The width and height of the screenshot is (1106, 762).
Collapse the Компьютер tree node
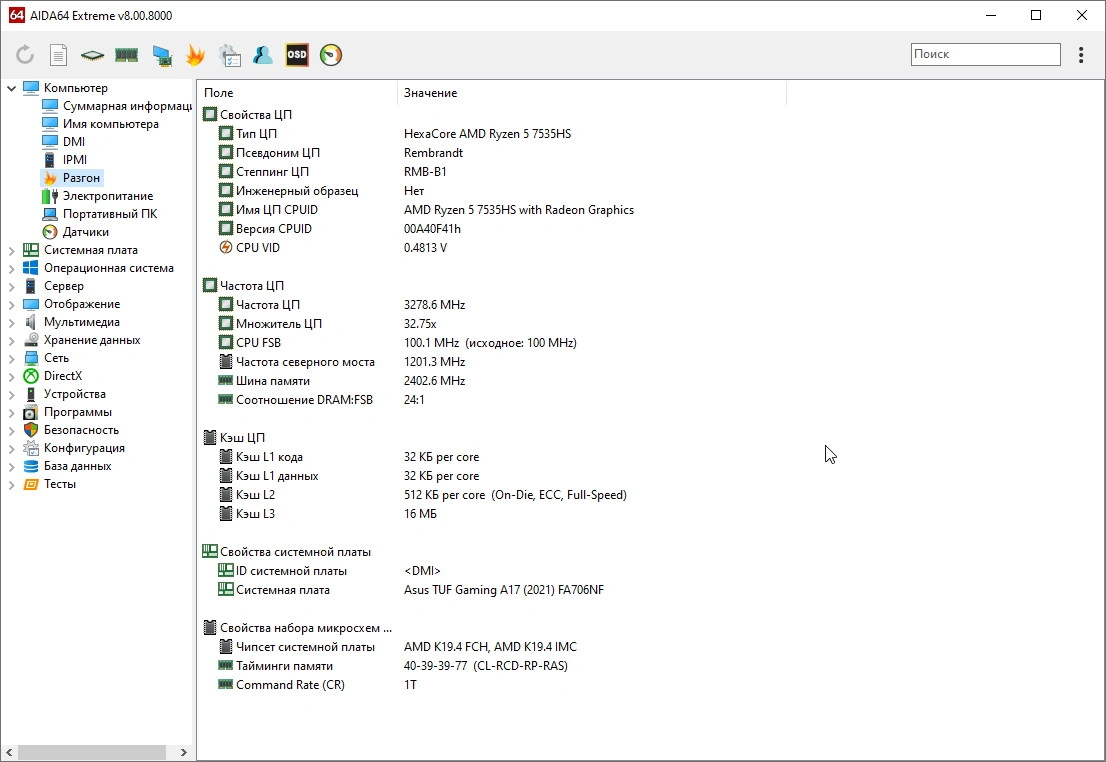[11, 88]
